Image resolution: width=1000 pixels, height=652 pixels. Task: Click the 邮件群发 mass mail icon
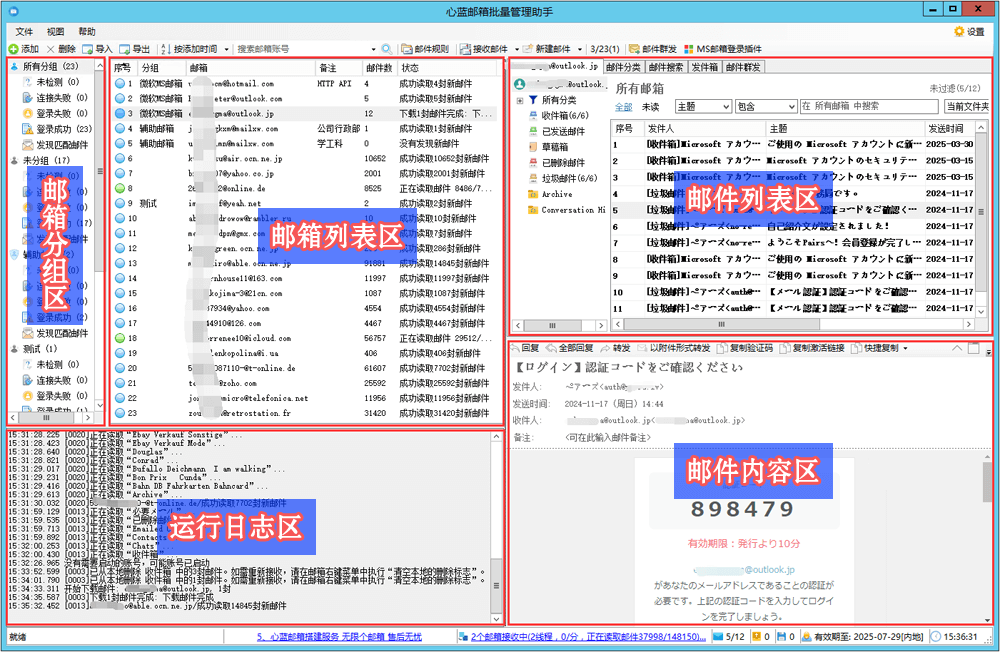tap(634, 49)
